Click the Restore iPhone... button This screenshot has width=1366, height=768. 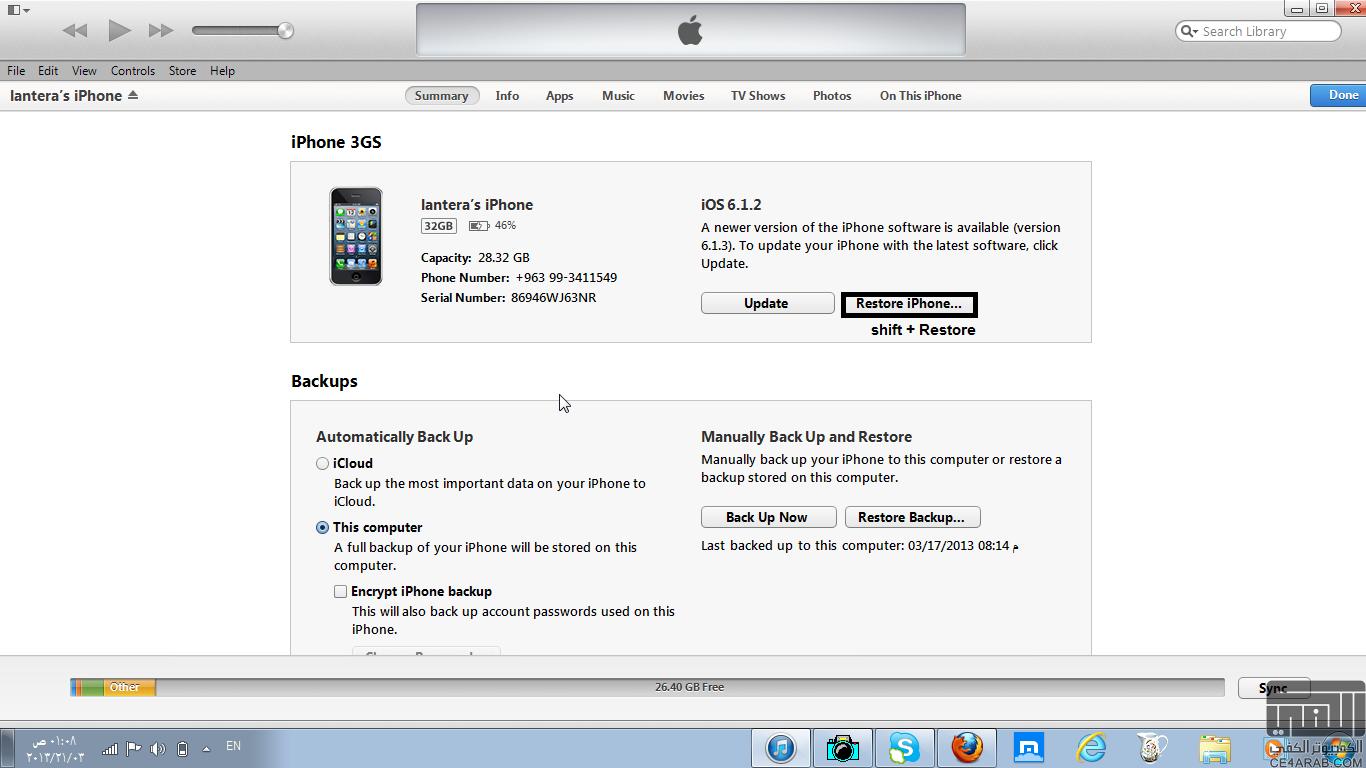coord(909,304)
